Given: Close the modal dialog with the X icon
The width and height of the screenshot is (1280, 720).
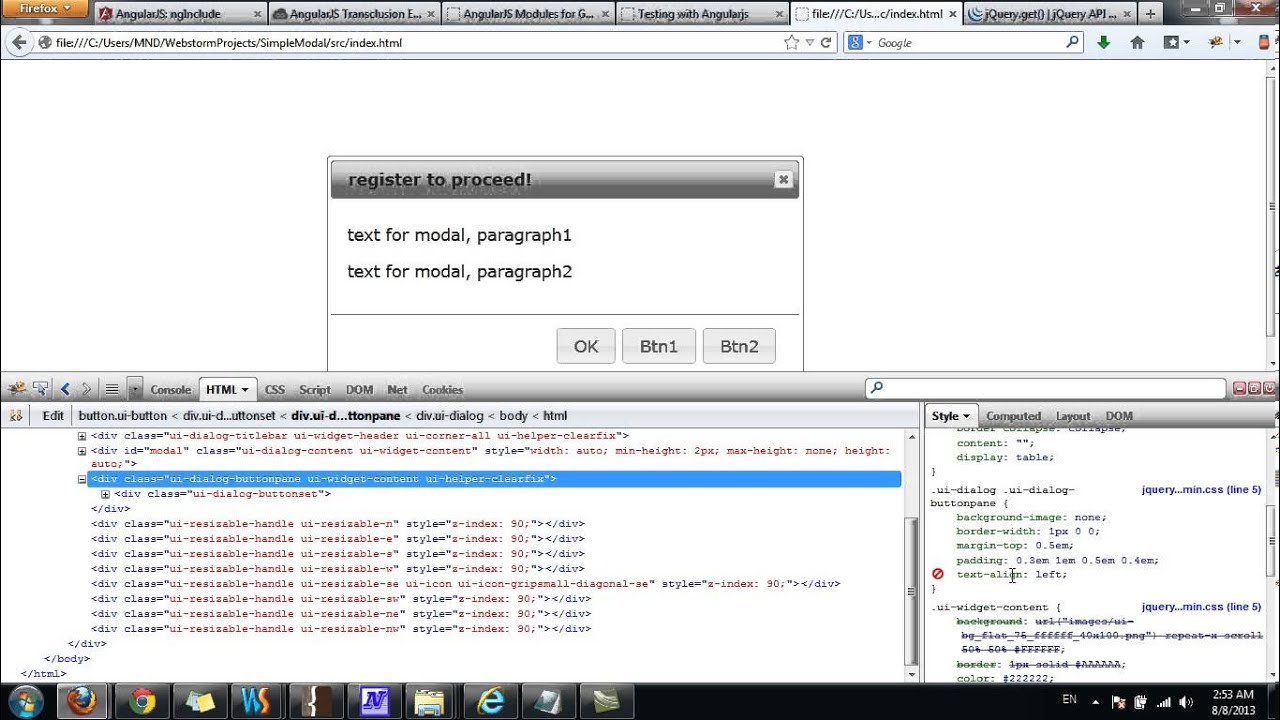Looking at the screenshot, I should [783, 179].
